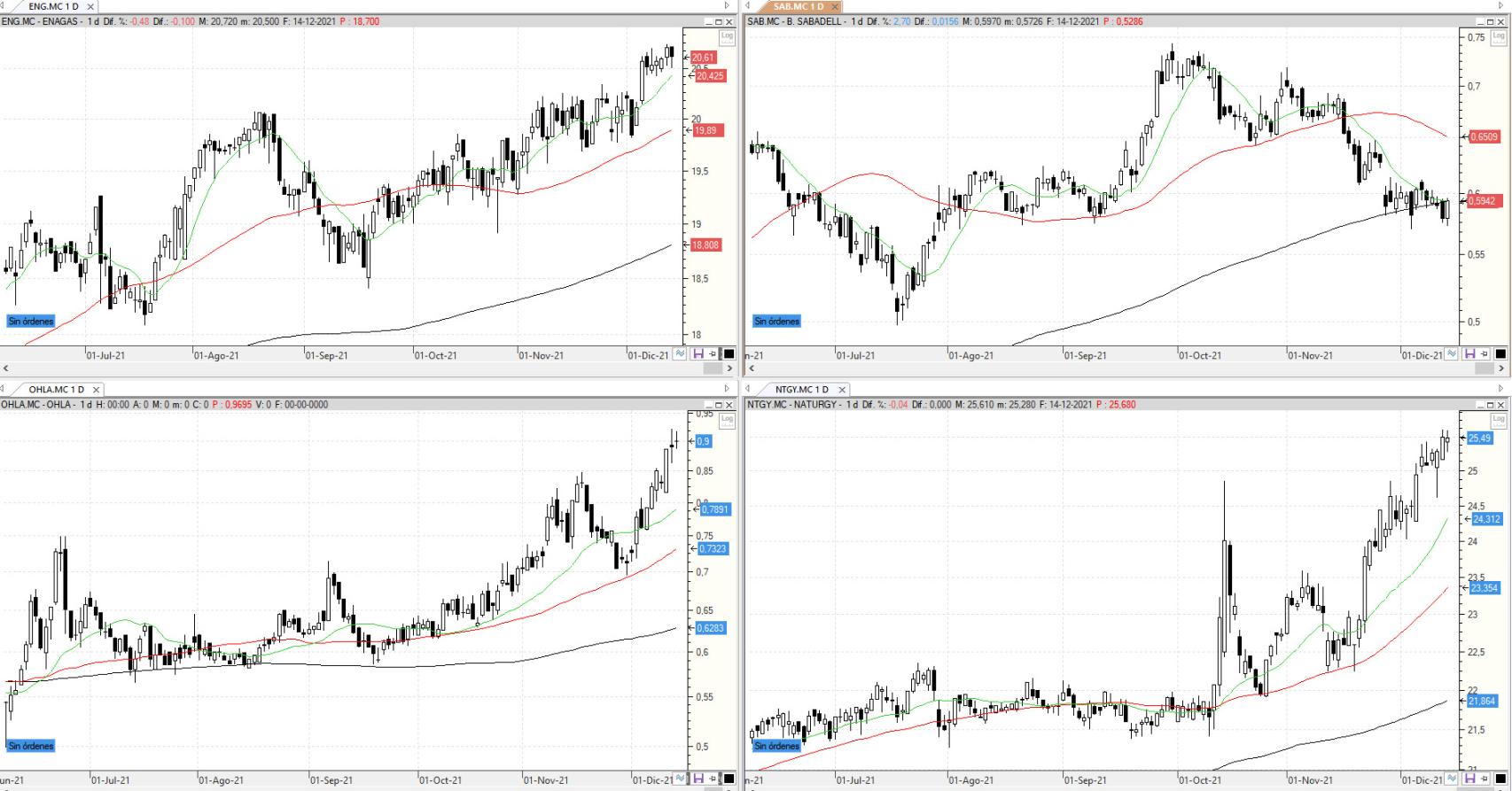Screen dimensions: 1512x791
Task: Click the wave indicator icon in ENAGAS chart
Action: click(x=680, y=354)
